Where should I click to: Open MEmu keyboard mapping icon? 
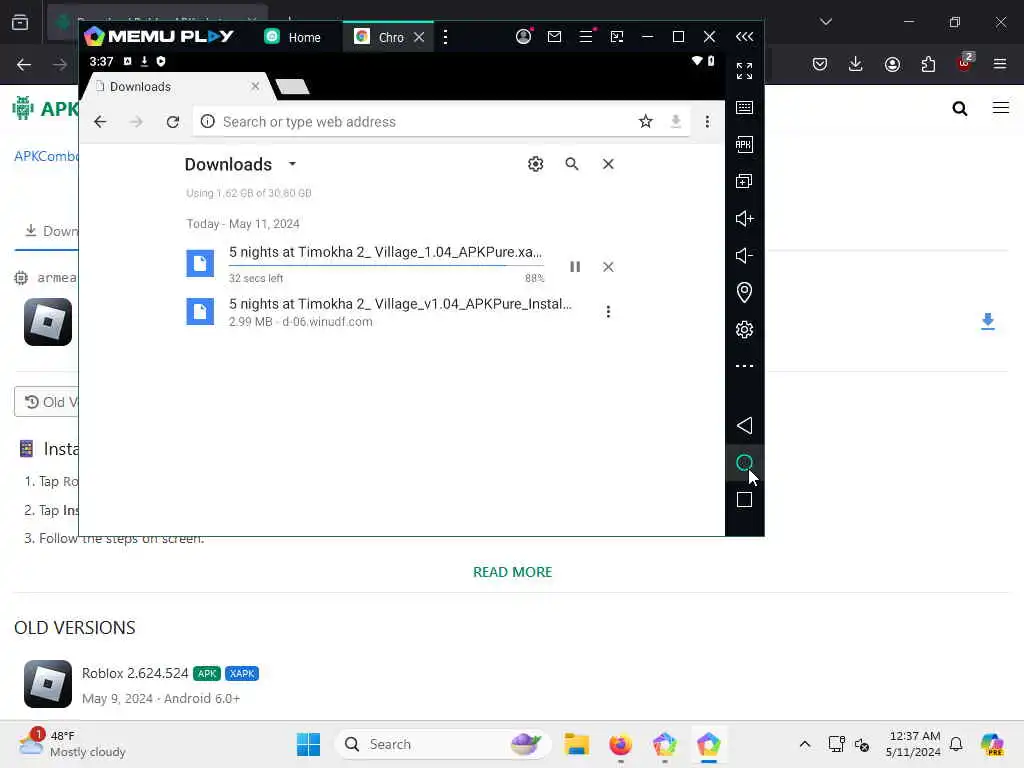(744, 108)
